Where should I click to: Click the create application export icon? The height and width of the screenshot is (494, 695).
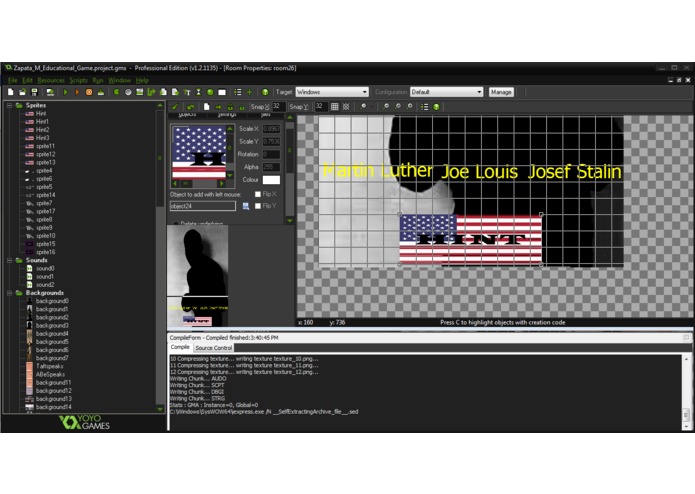[50, 92]
